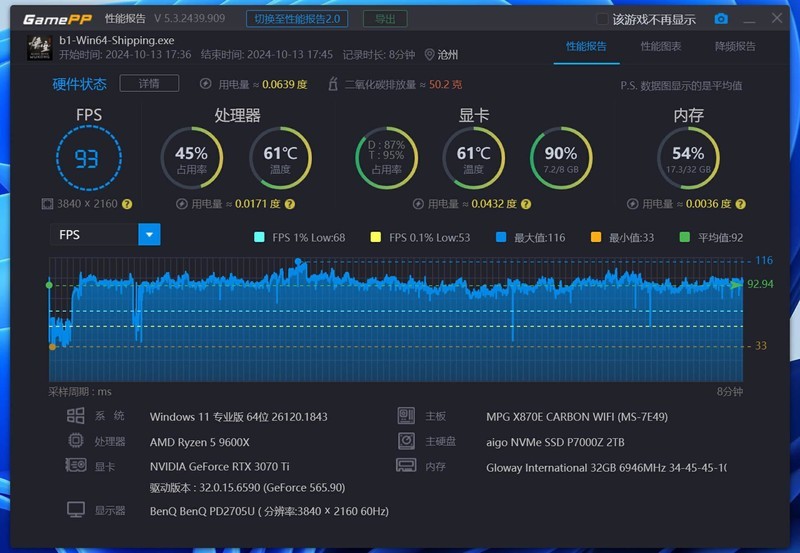Image resolution: width=800 pixels, height=553 pixels.
Task: Click the driver version line 32.0.15.6590
Action: point(247,488)
